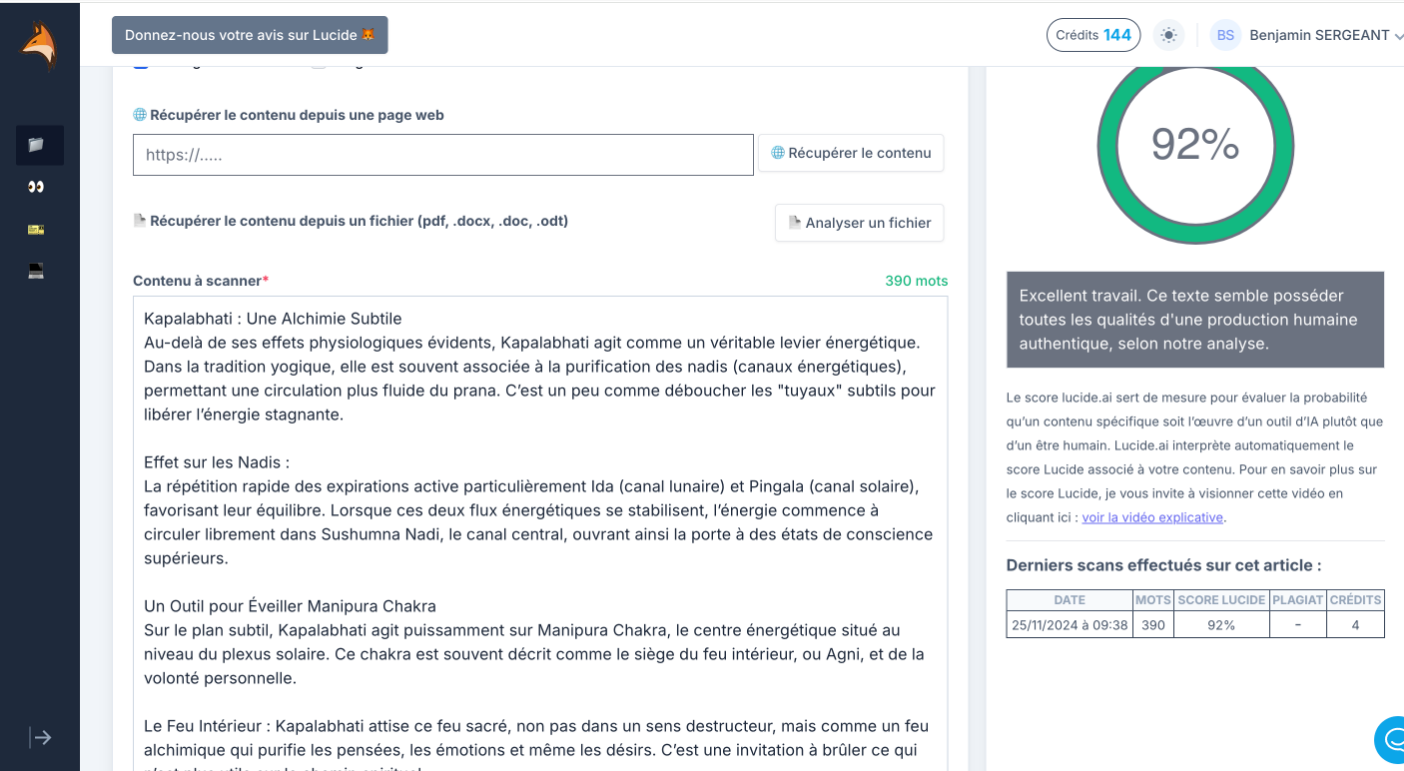Click the https:// URL input field
Image resolution: width=1404 pixels, height=771 pixels.
[443, 155]
